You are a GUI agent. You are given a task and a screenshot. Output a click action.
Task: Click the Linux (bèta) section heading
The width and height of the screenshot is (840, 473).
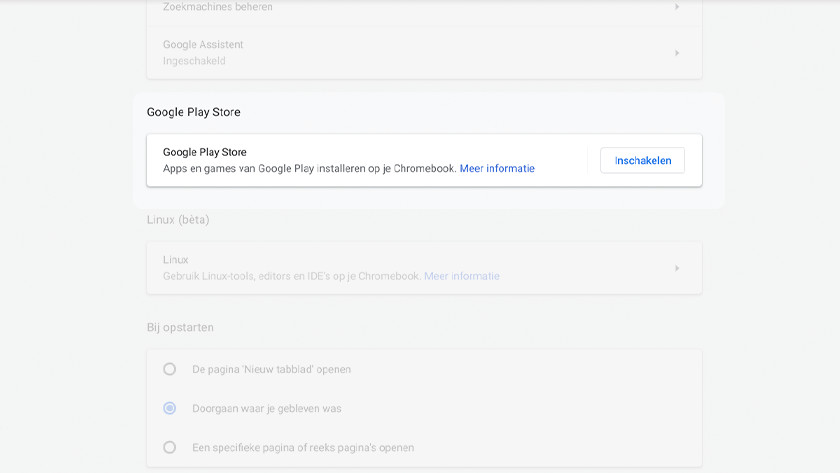[178, 219]
